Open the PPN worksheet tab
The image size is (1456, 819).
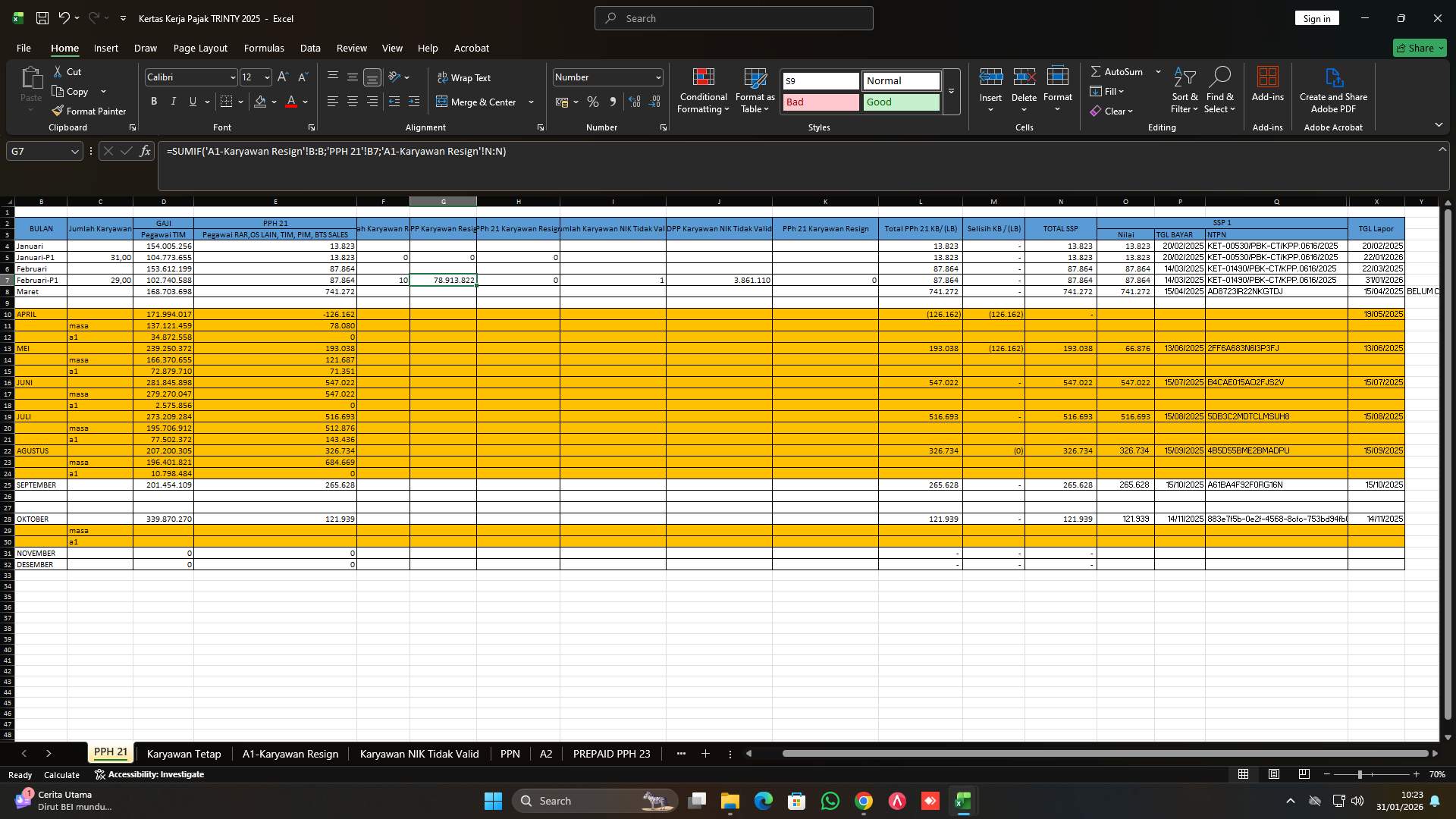pyautogui.click(x=510, y=754)
